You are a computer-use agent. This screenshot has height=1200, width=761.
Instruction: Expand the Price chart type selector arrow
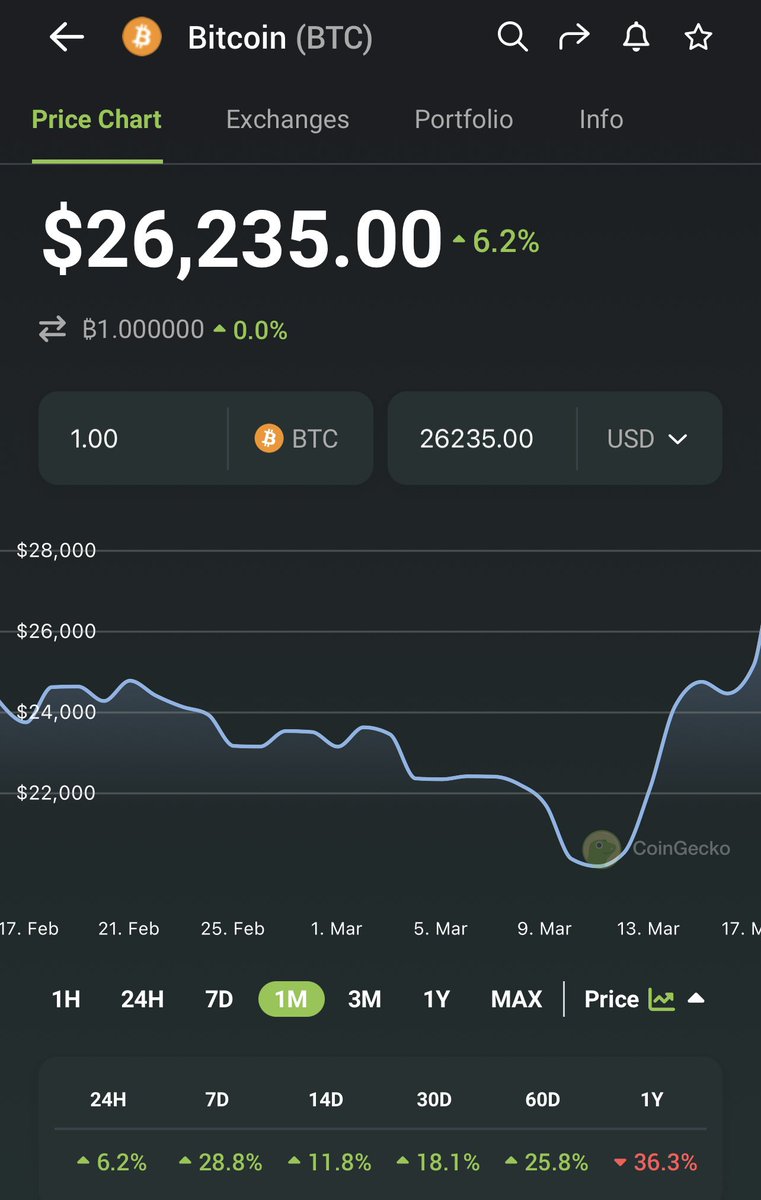(697, 999)
